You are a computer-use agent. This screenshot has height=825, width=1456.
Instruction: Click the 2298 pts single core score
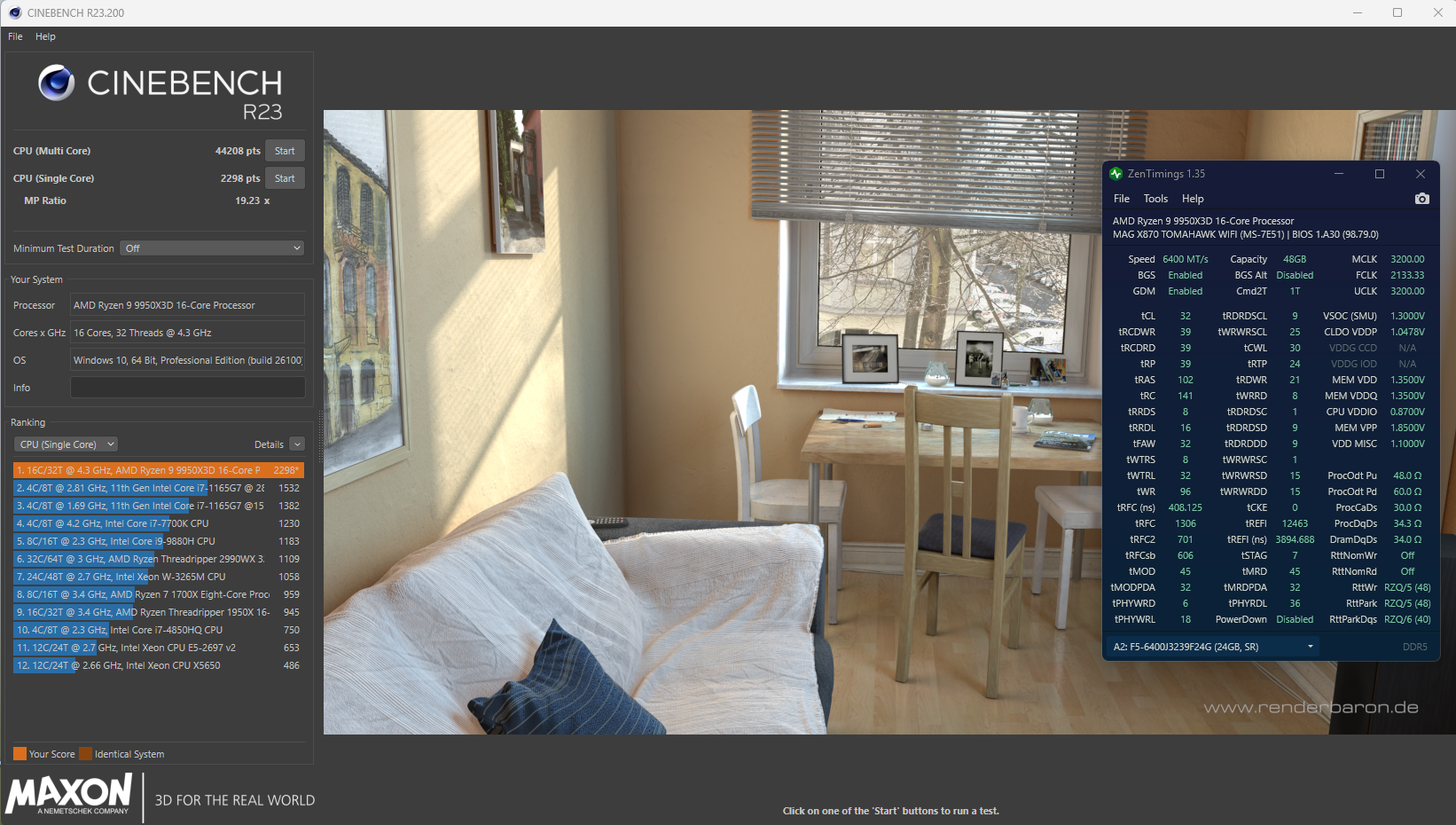[240, 178]
